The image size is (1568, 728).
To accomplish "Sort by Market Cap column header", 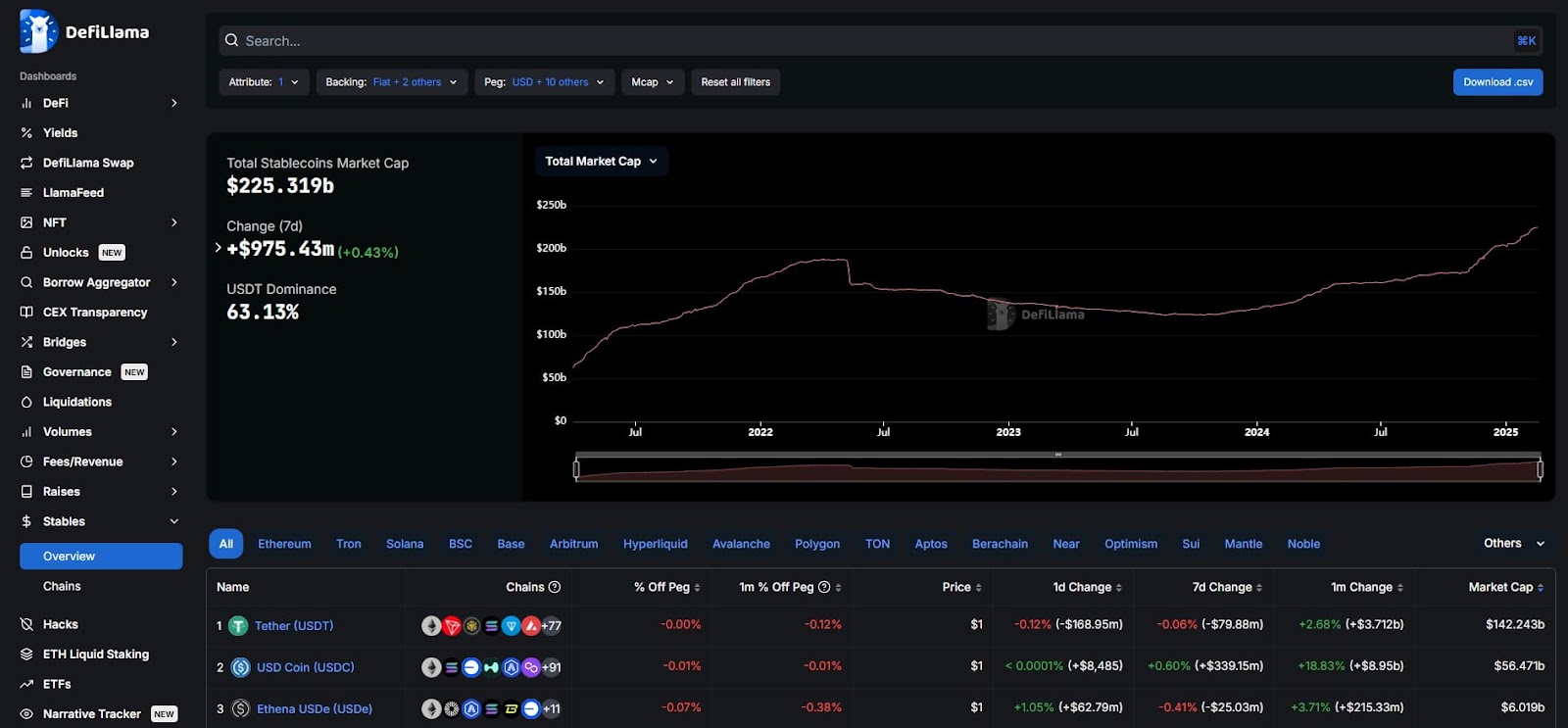I will click(x=1506, y=587).
